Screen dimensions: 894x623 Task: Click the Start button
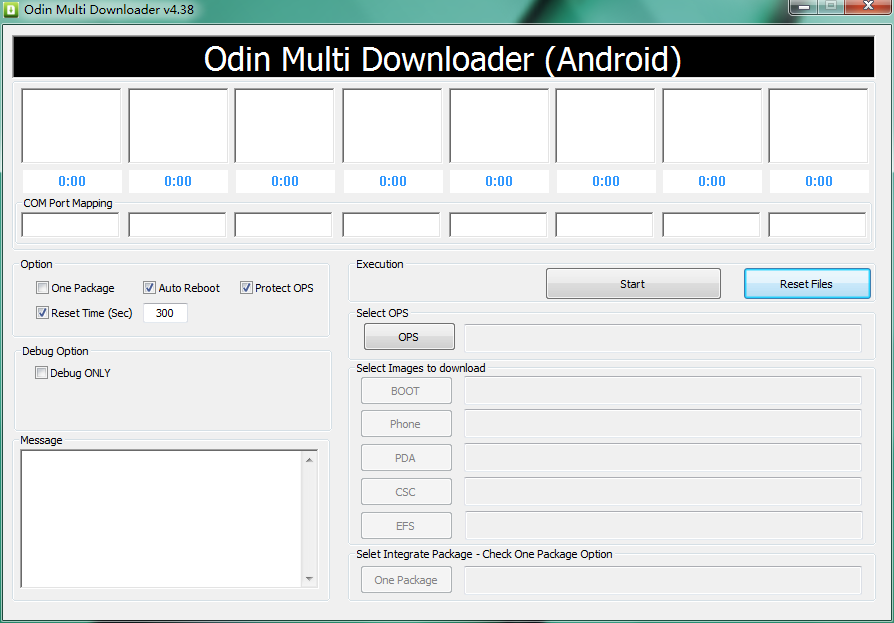point(633,284)
